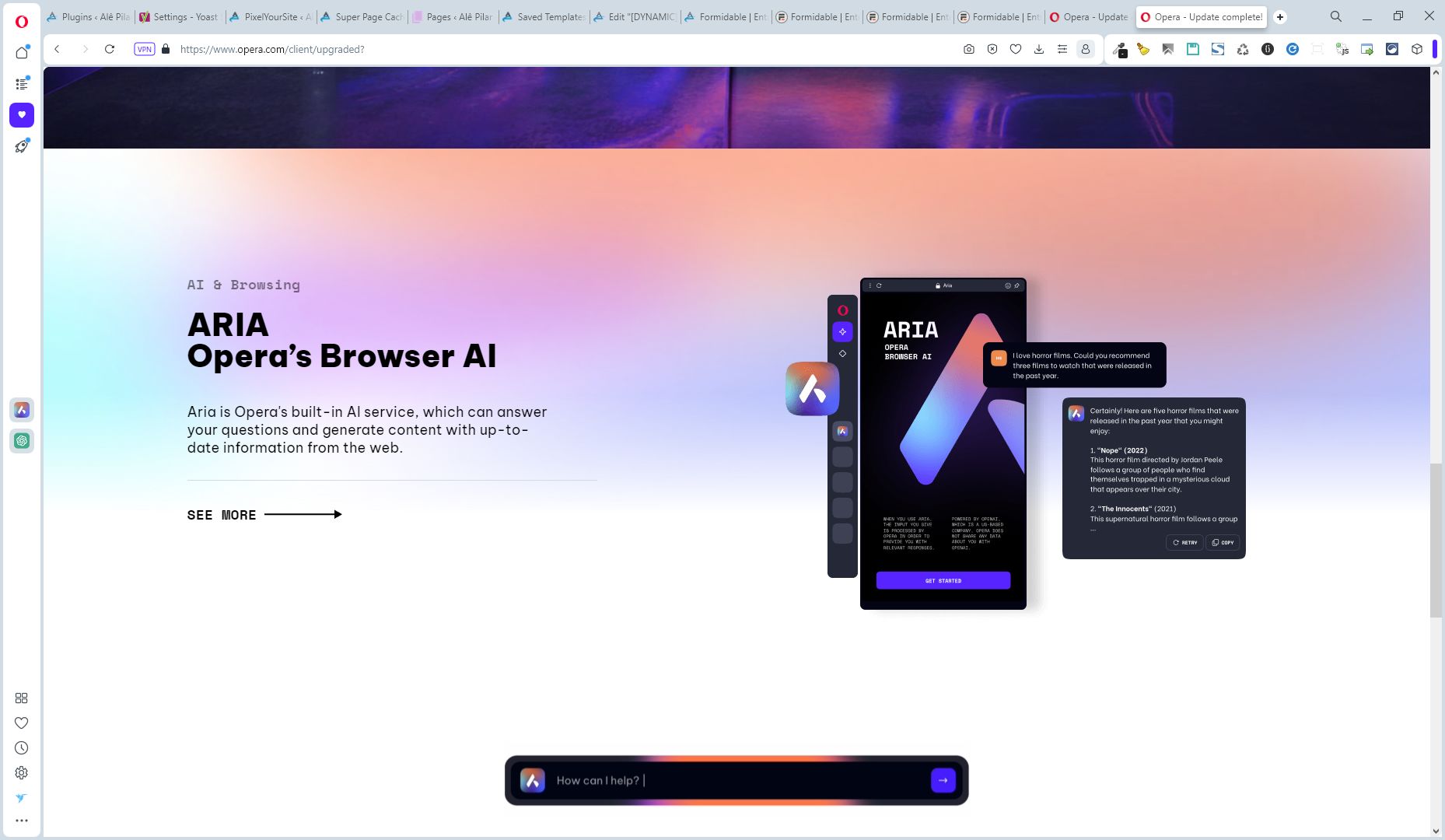This screenshot has width=1445, height=840.
Task: Go to the Start Page home icon
Action: click(22, 52)
